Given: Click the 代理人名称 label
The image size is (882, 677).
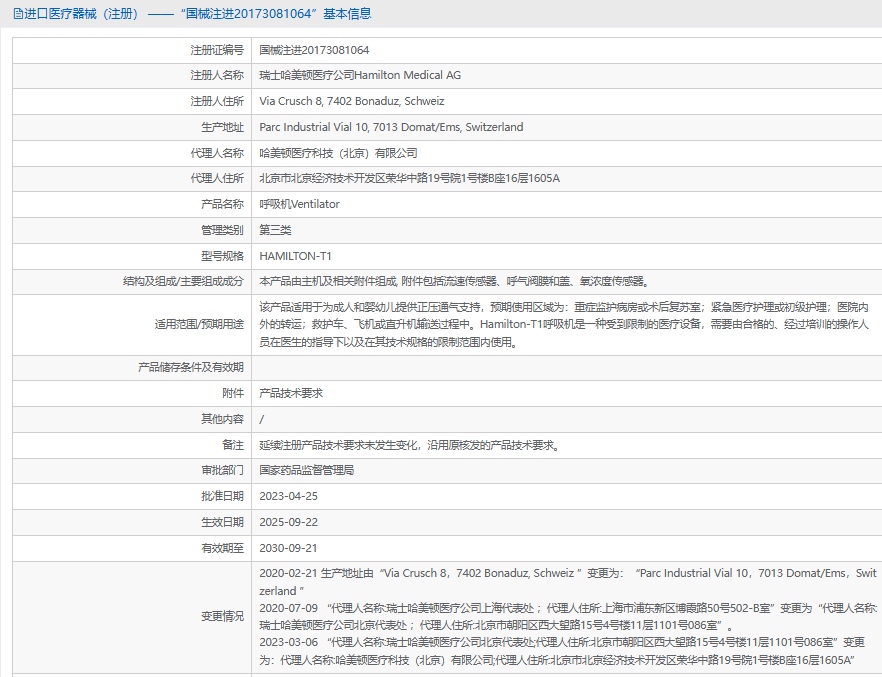Looking at the screenshot, I should coord(217,153).
